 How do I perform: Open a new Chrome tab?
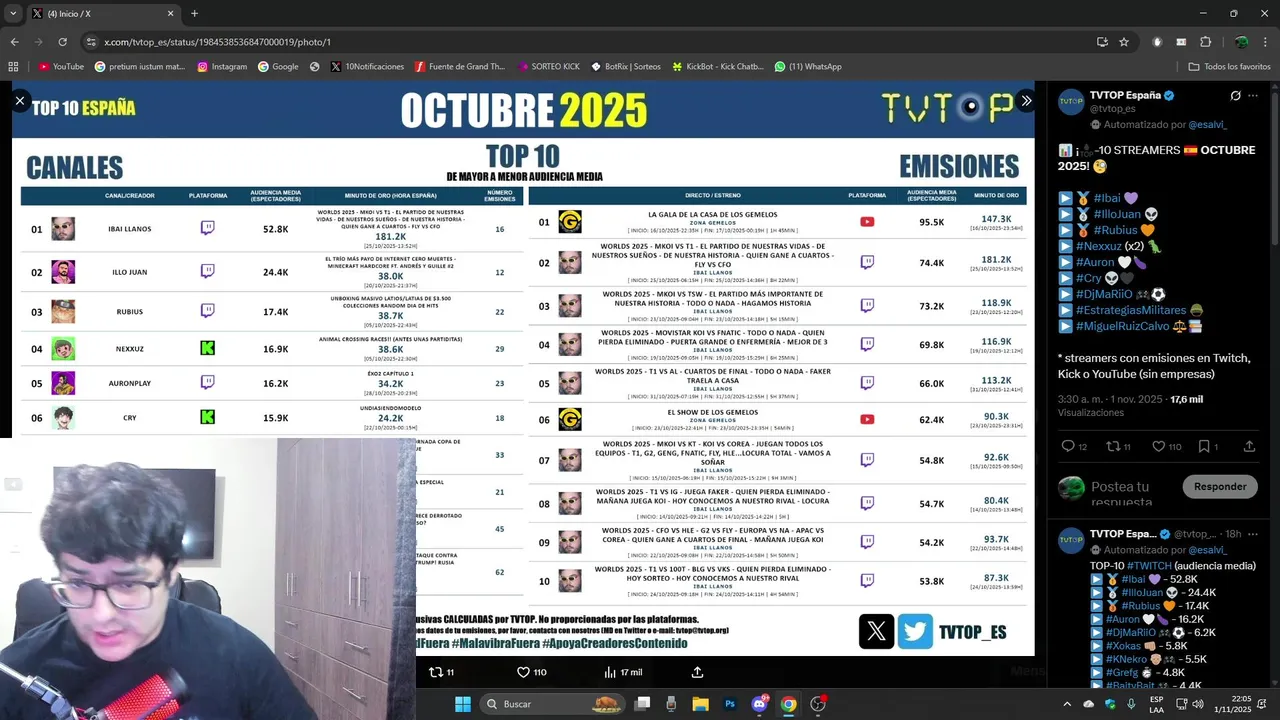point(194,14)
